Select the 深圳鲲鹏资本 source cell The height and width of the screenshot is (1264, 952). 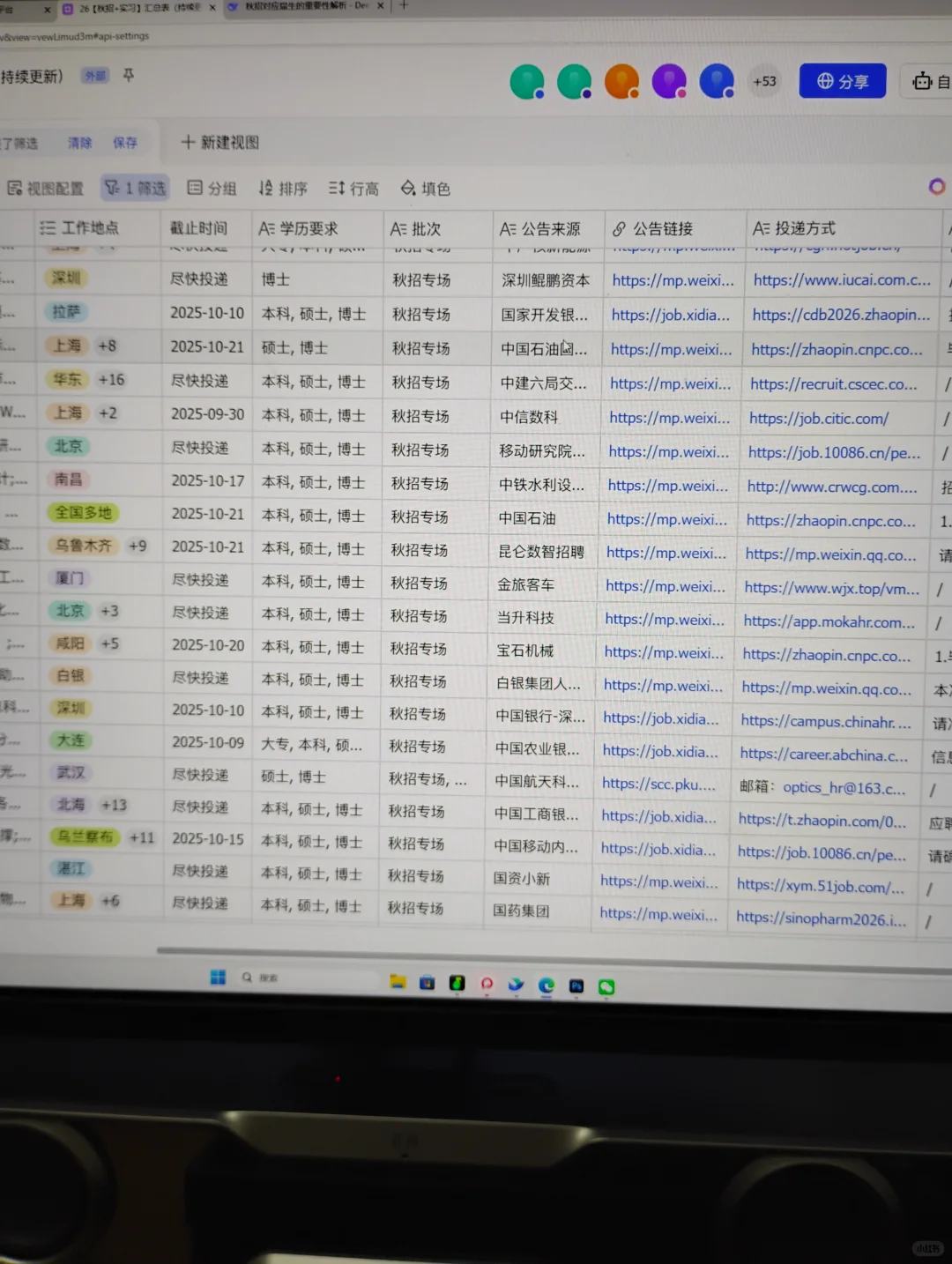pos(546,280)
